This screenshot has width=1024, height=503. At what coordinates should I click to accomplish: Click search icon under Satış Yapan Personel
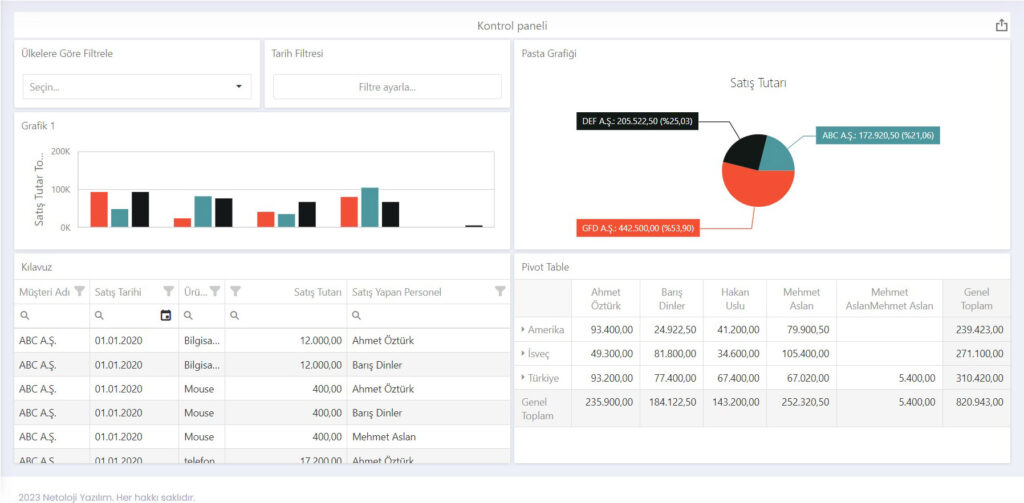pos(357,316)
